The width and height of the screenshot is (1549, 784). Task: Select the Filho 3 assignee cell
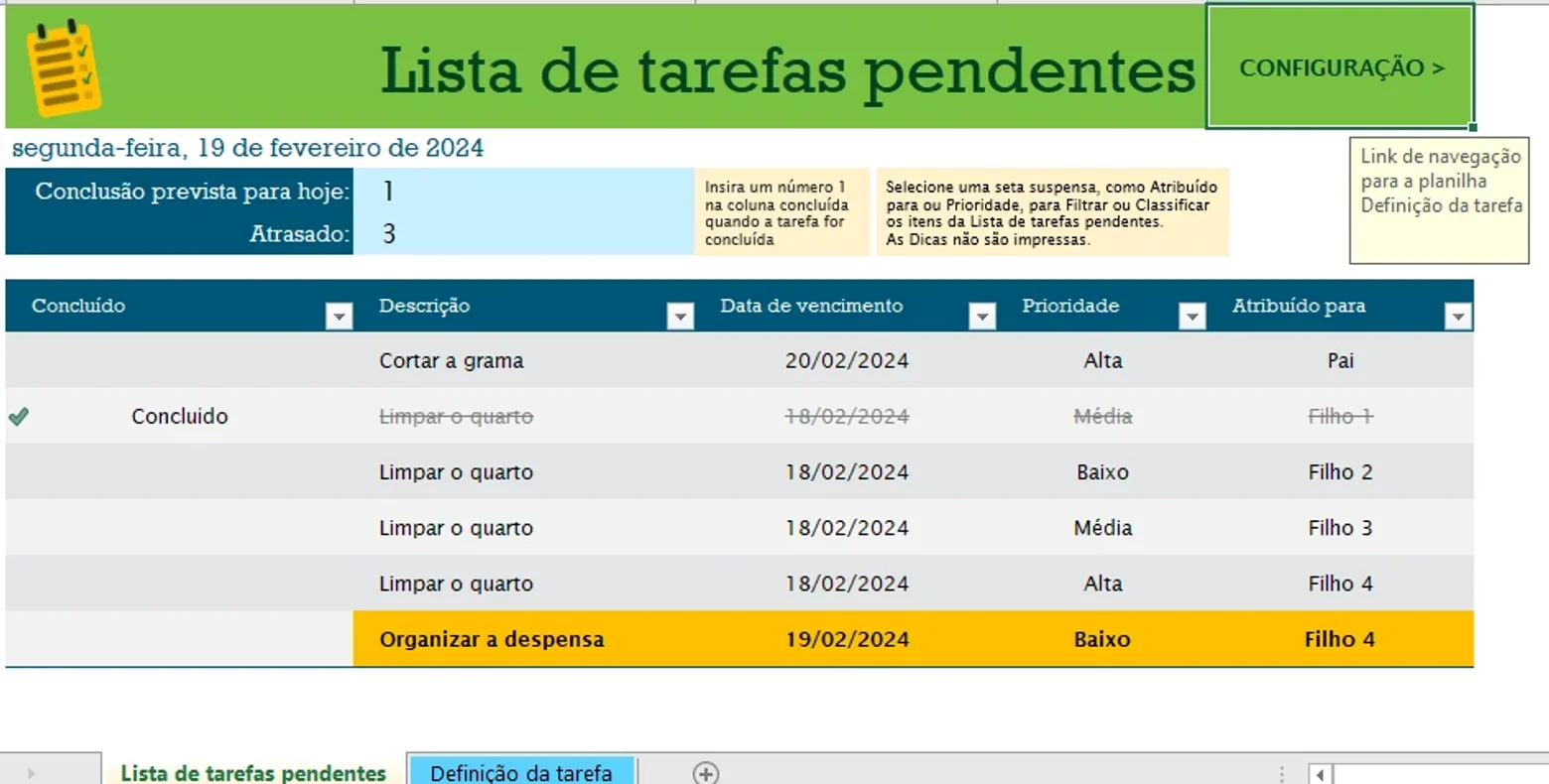(x=1340, y=528)
